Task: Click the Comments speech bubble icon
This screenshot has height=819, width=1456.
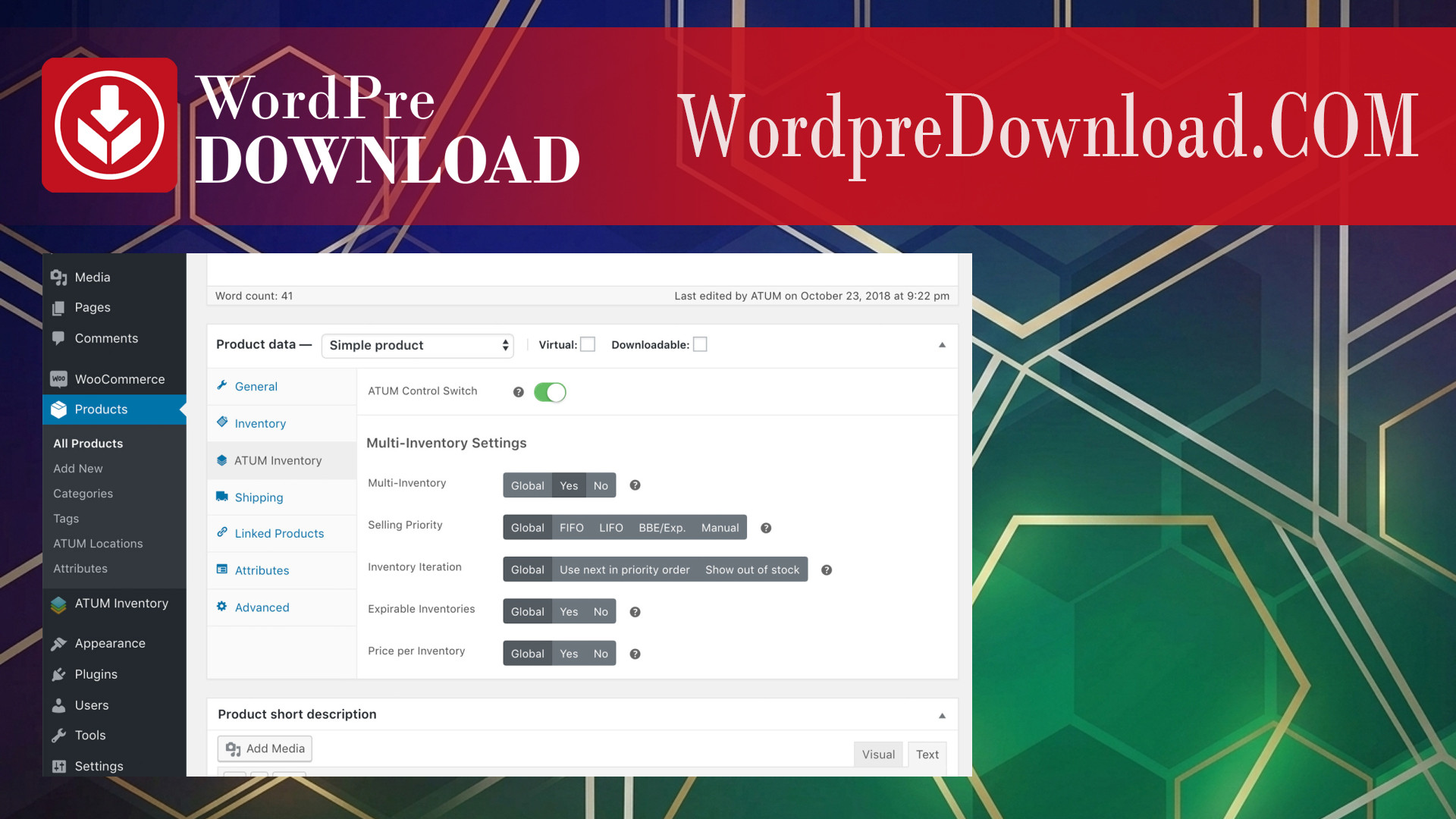Action: pos(58,338)
